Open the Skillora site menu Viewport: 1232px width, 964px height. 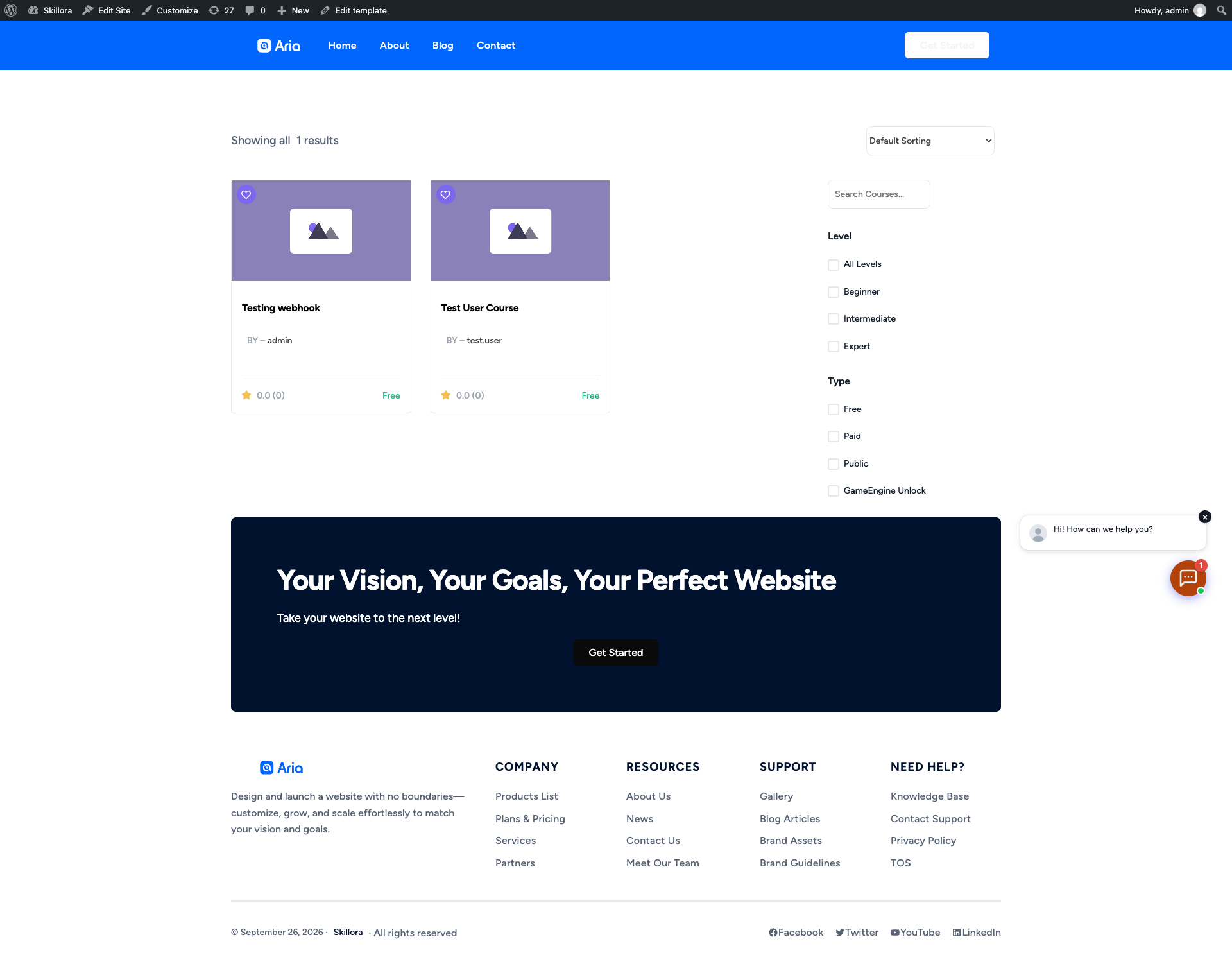(50, 10)
